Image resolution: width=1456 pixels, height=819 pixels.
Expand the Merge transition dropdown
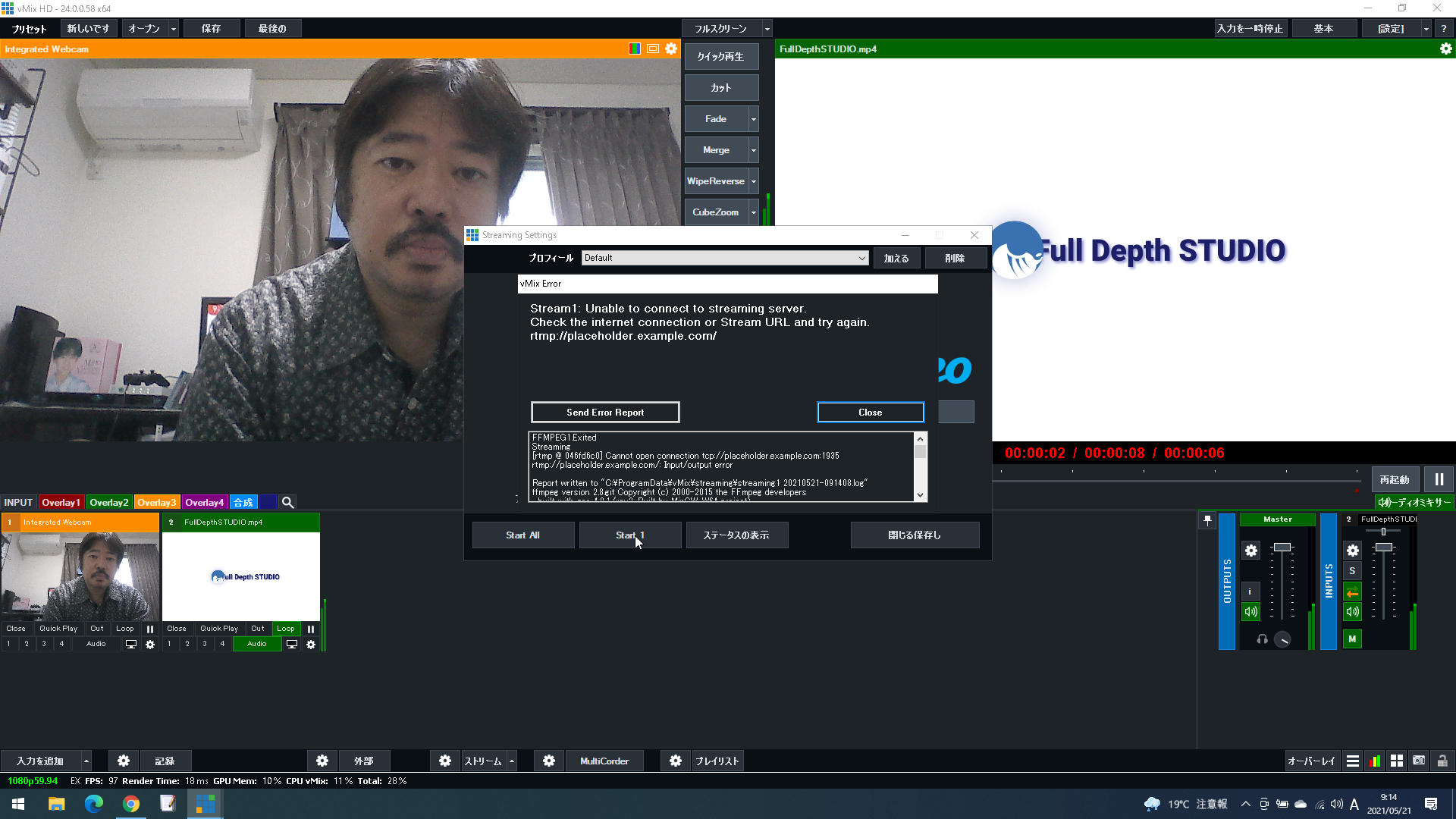click(x=753, y=150)
